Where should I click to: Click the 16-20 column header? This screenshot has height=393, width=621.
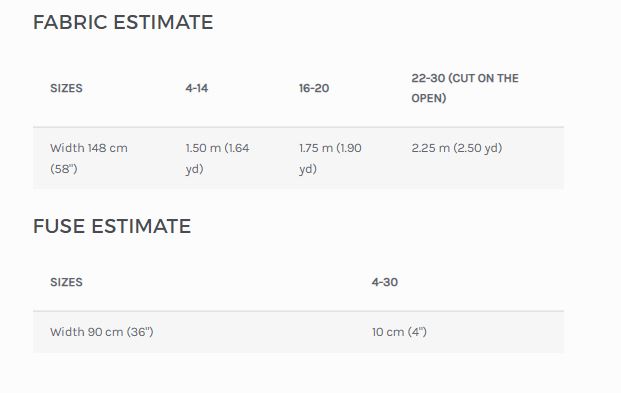coord(314,88)
